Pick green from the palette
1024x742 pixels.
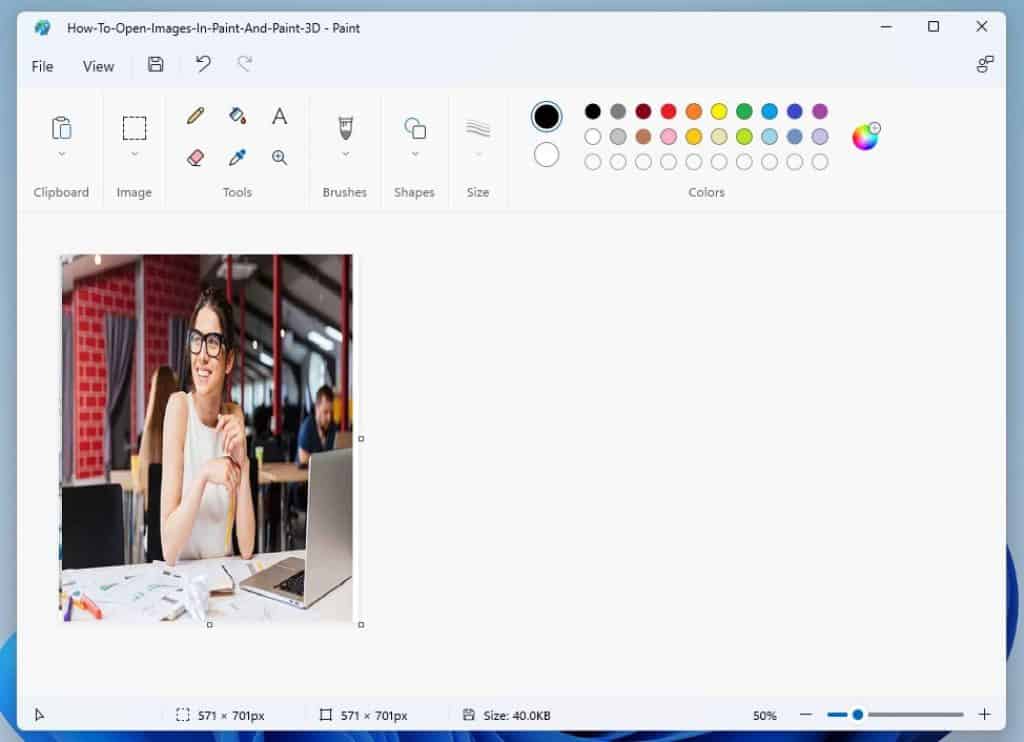(744, 111)
